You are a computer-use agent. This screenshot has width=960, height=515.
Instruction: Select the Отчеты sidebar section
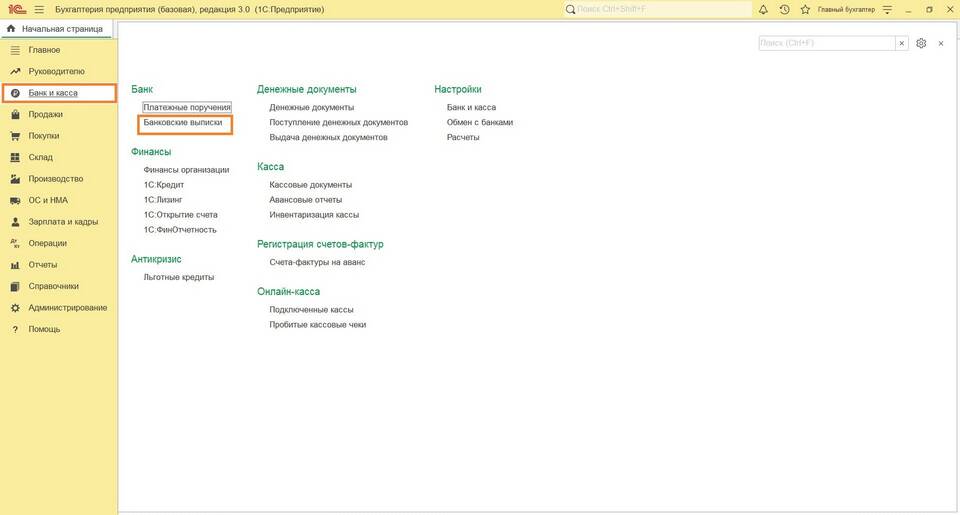pyautogui.click(x=42, y=265)
